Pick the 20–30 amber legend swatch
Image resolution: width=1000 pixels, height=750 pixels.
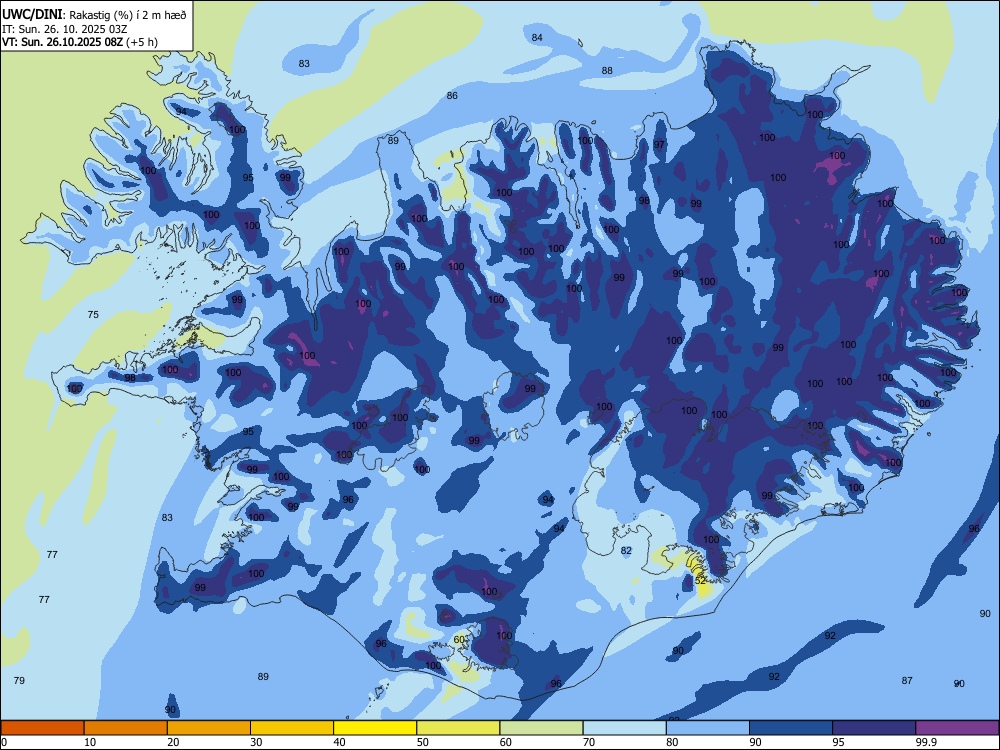tap(209, 728)
